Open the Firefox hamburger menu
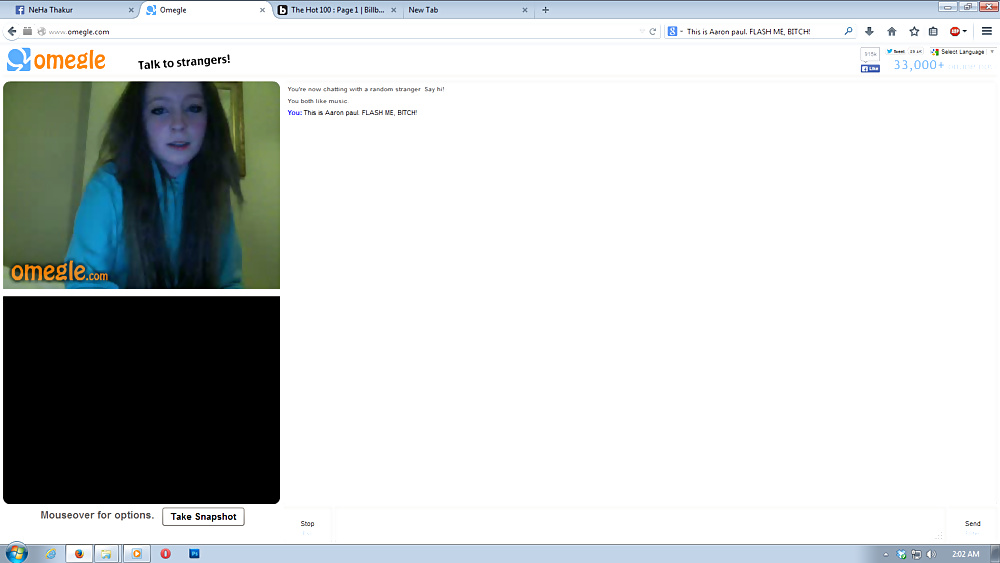Screen dimensions: 1000x563 click(x=987, y=31)
